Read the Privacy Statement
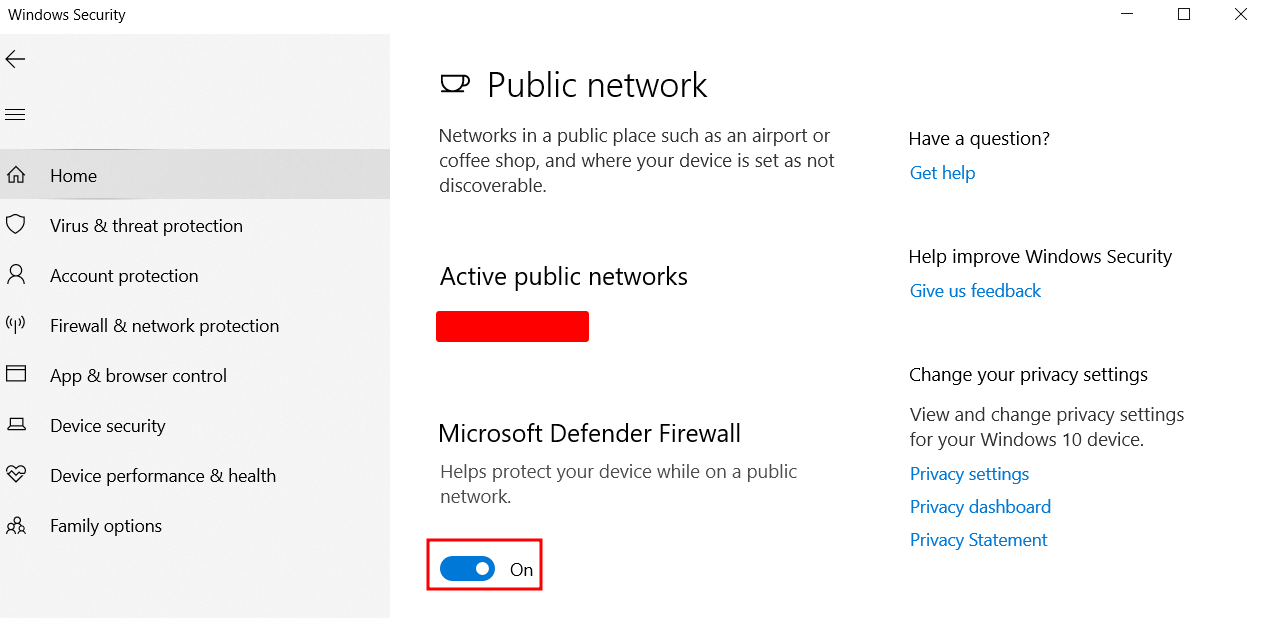 977,539
